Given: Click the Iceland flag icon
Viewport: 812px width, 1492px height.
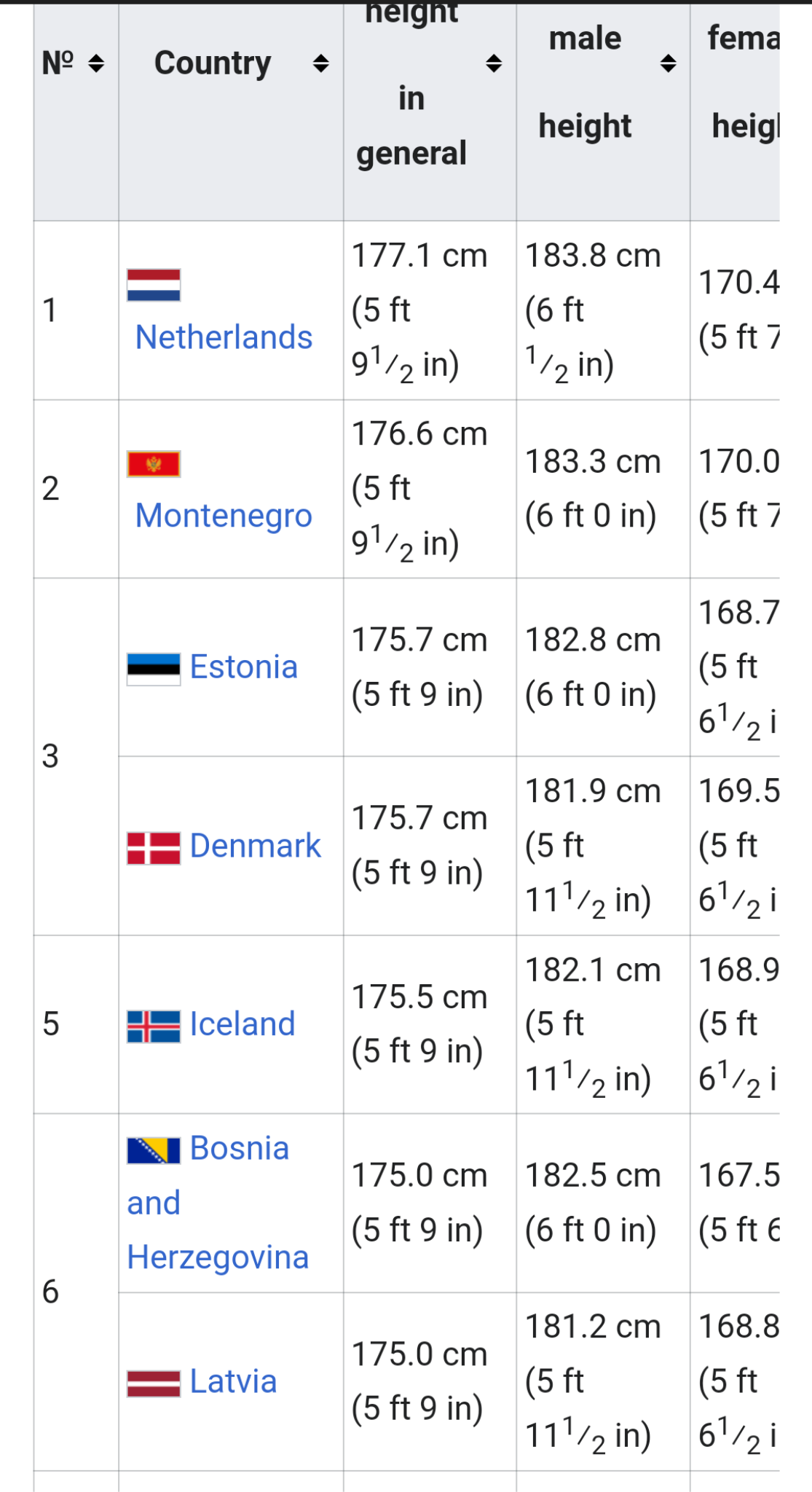Looking at the screenshot, I should click(x=154, y=1026).
